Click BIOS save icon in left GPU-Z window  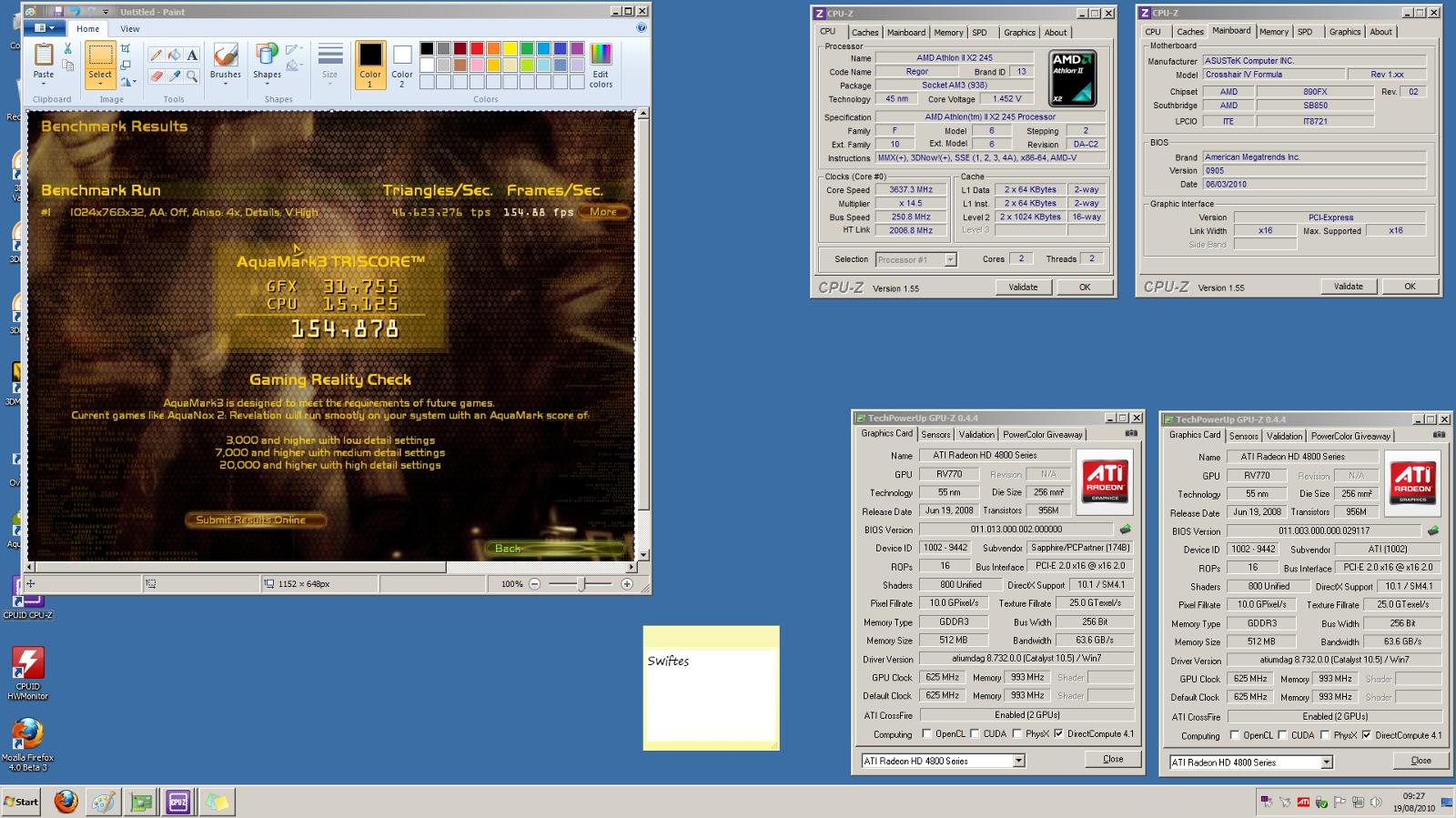[x=1126, y=529]
